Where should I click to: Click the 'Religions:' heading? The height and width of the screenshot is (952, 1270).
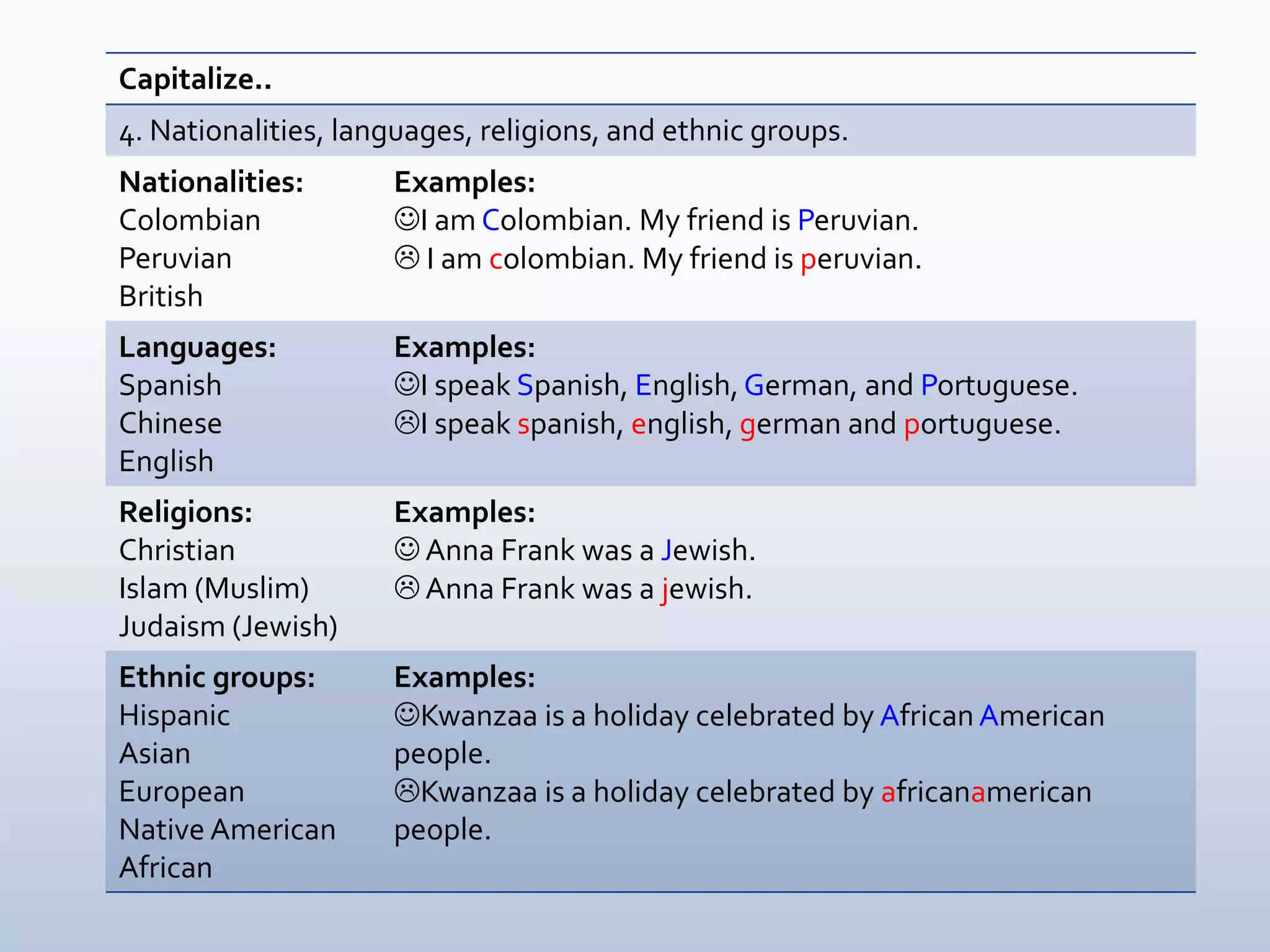[186, 513]
